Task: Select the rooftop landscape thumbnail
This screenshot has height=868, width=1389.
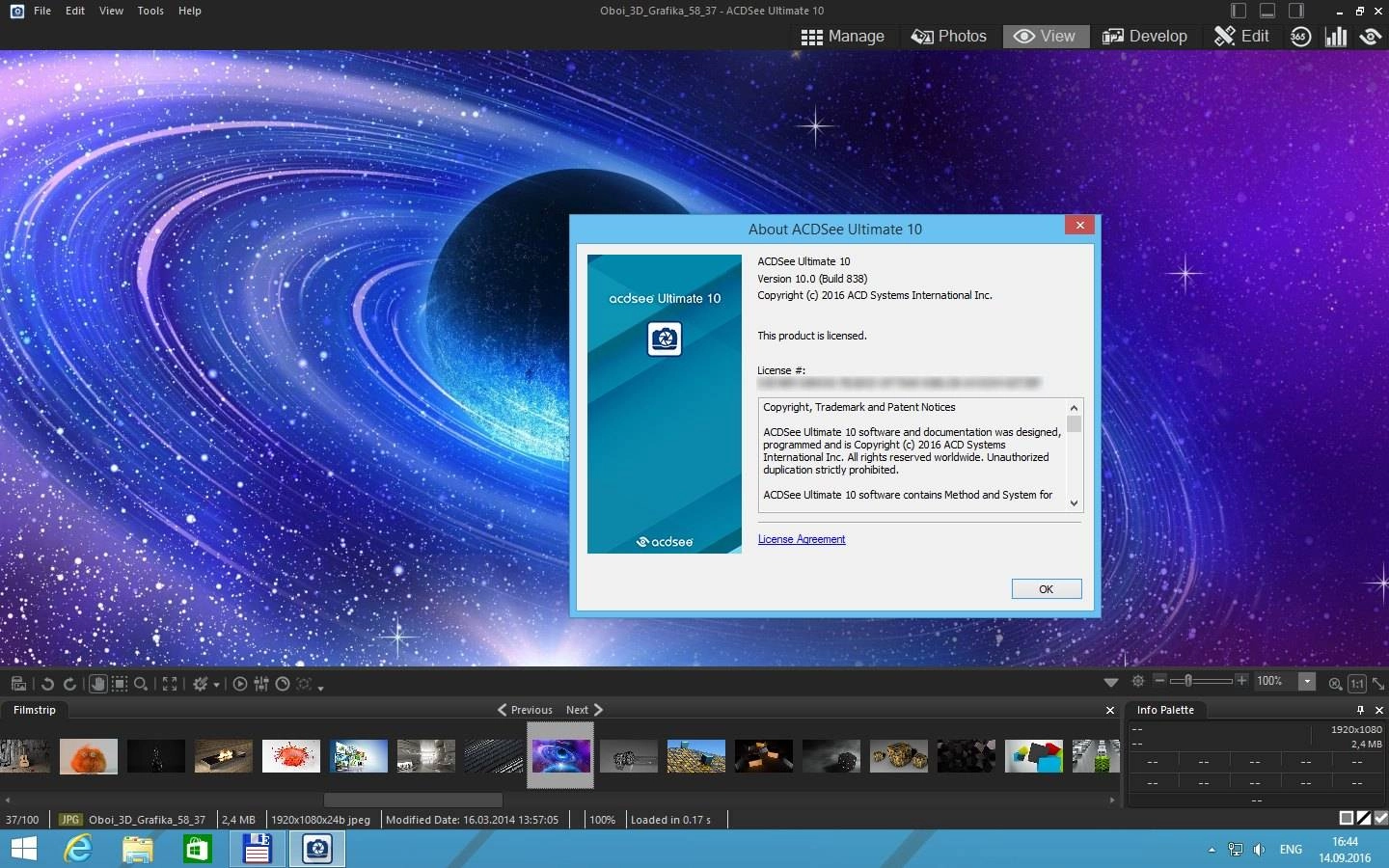Action: pyautogui.click(x=696, y=756)
